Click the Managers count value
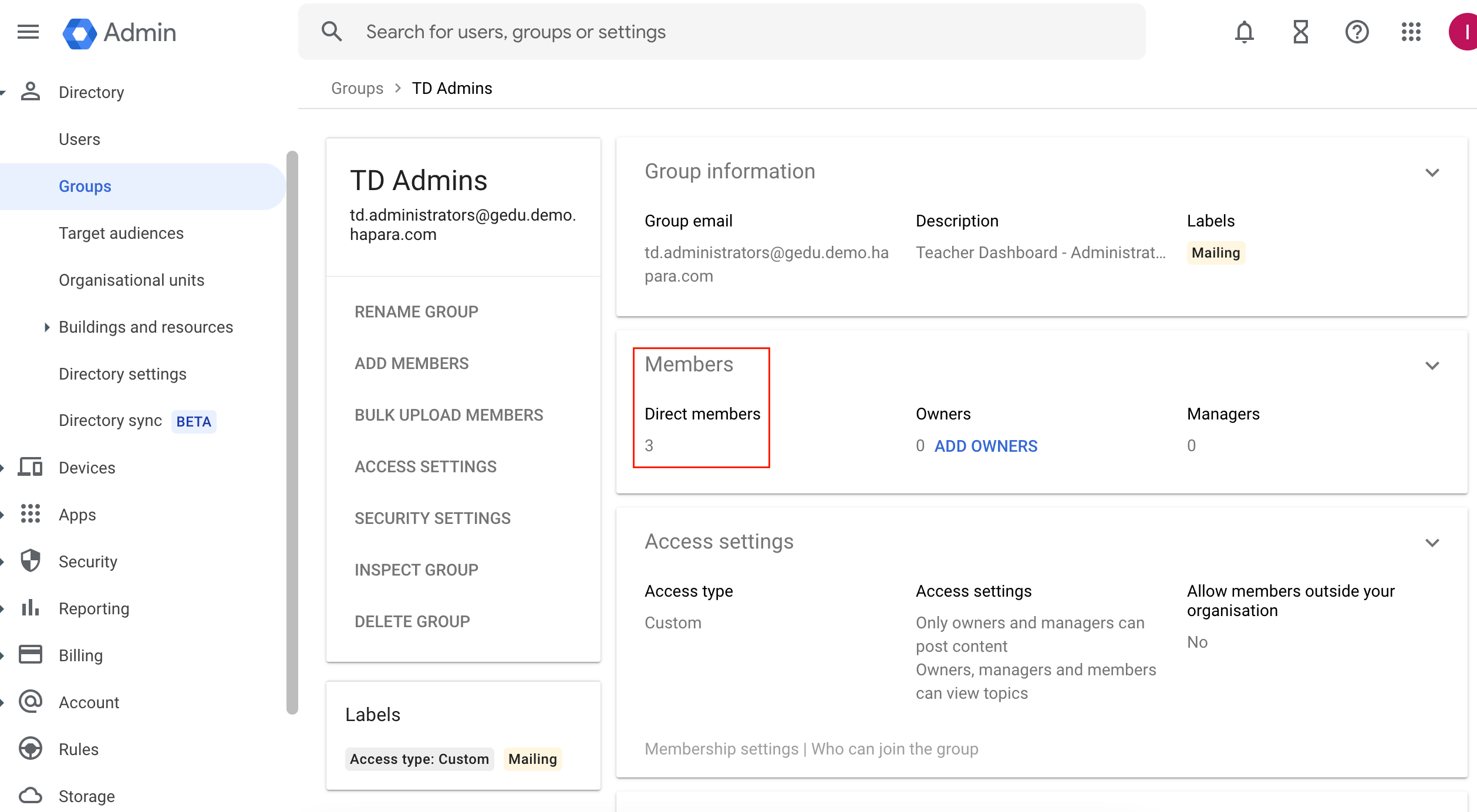Image resolution: width=1477 pixels, height=812 pixels. point(1191,445)
